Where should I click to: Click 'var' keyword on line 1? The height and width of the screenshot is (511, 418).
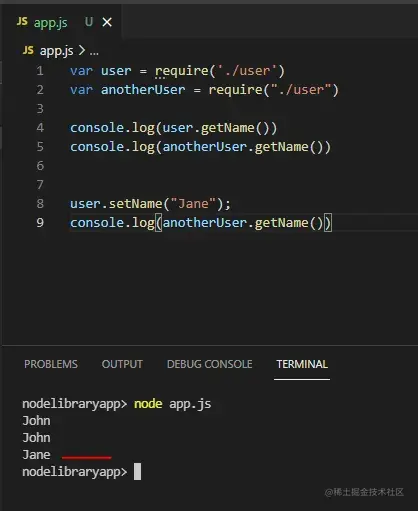click(81, 71)
